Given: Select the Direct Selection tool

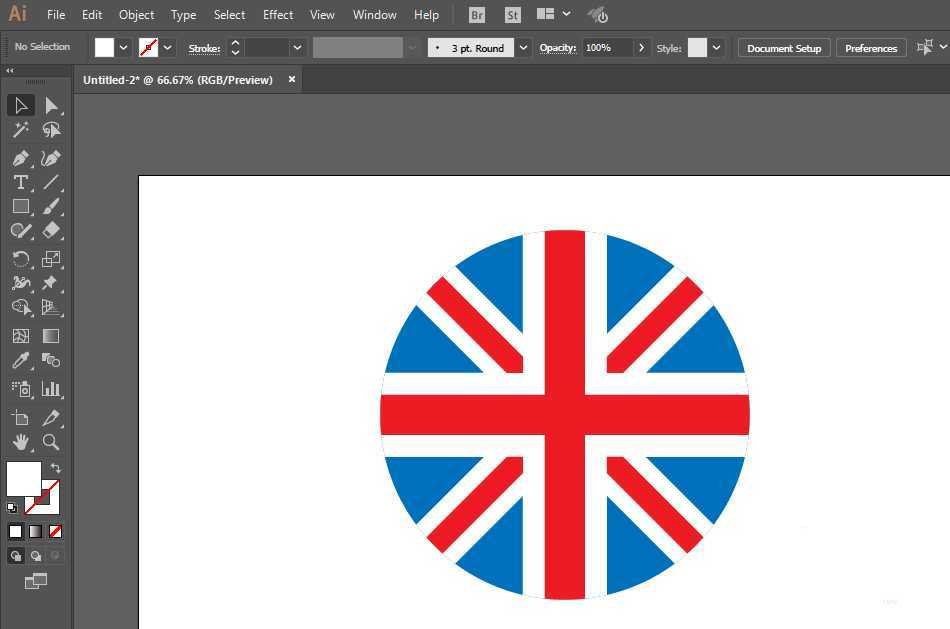Looking at the screenshot, I should 51,106.
